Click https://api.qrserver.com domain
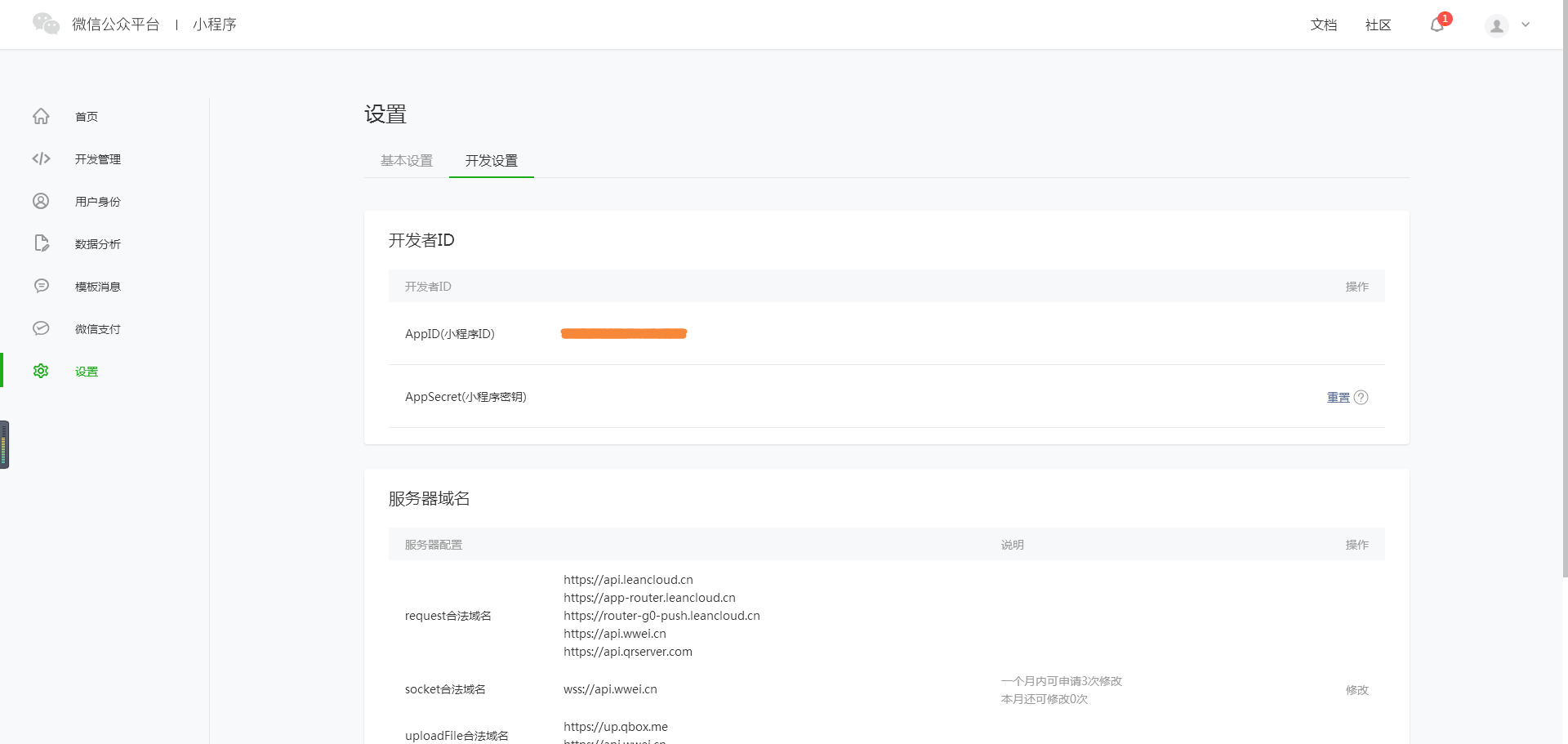The image size is (1568, 744). pos(628,652)
